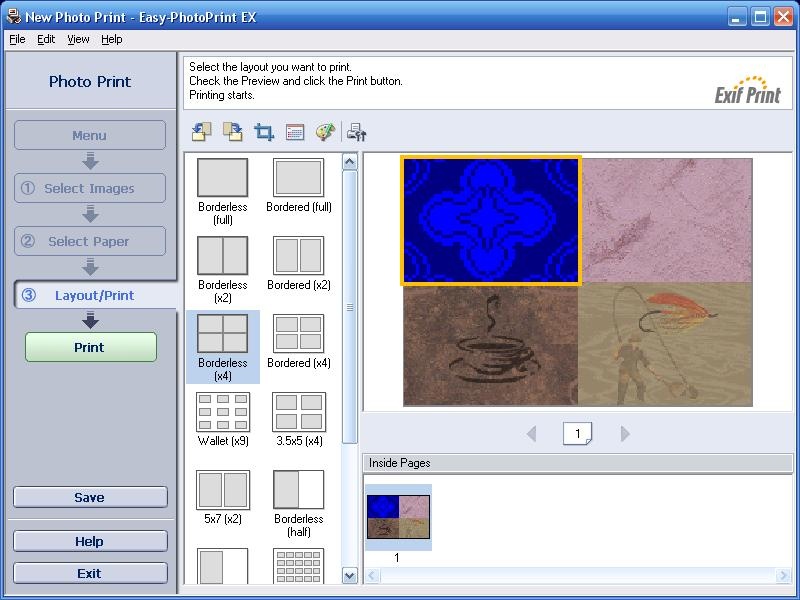Select the coffee cup photo in preview
Screen dimensions: 800x600
(490, 345)
